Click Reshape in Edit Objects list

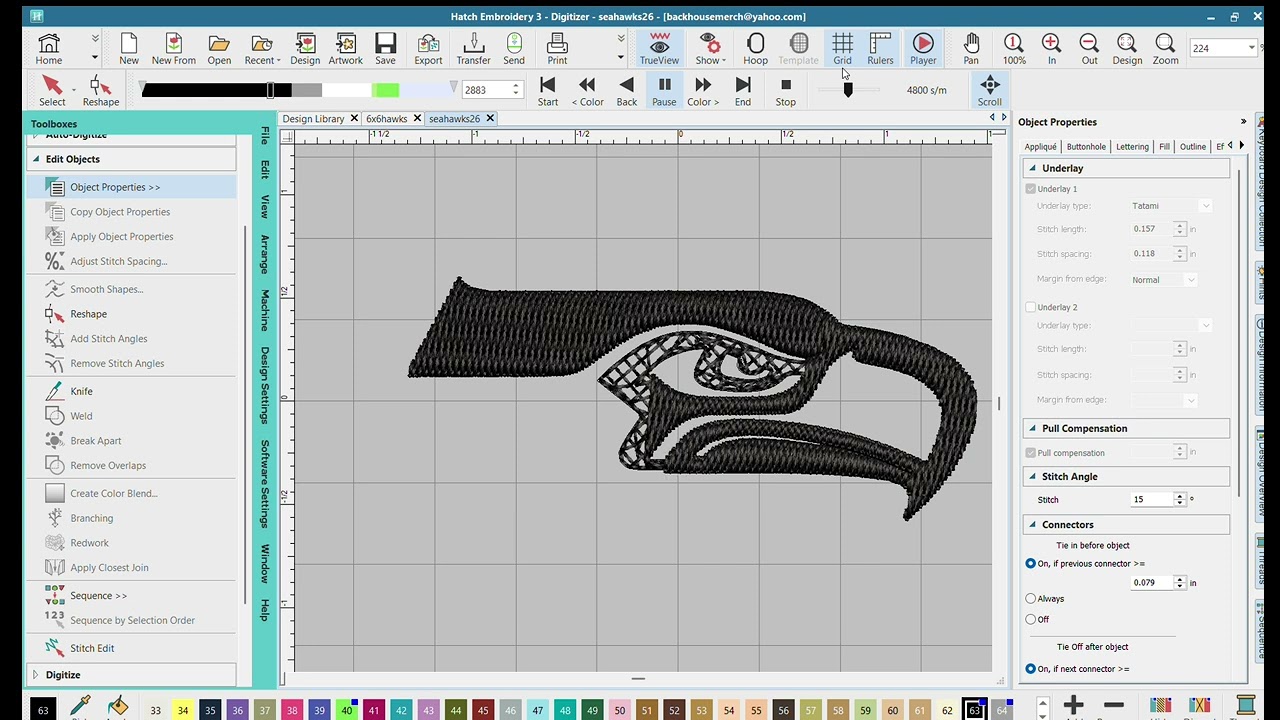(x=88, y=314)
